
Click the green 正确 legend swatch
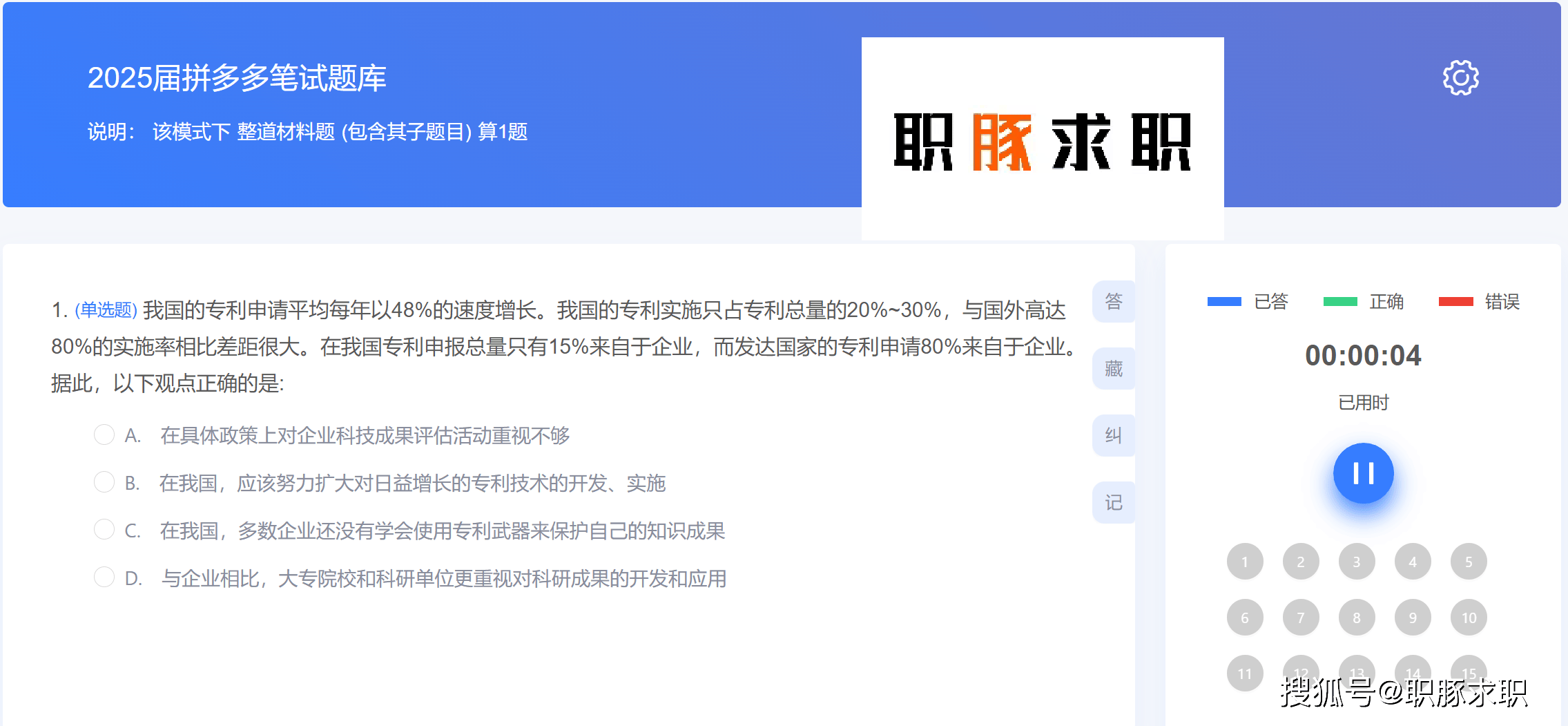point(1340,301)
